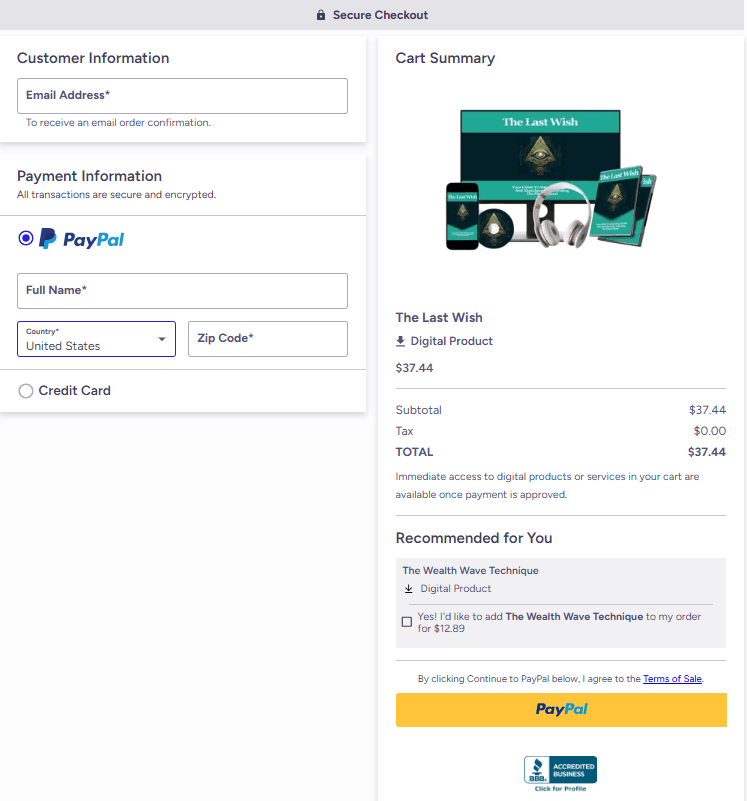
Task: Click the padlock icon in the Secure Checkout header
Action: click(x=320, y=15)
